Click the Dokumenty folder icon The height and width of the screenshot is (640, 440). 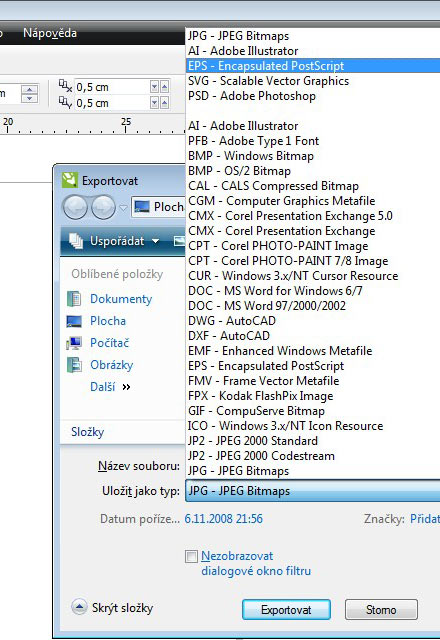coord(74,299)
